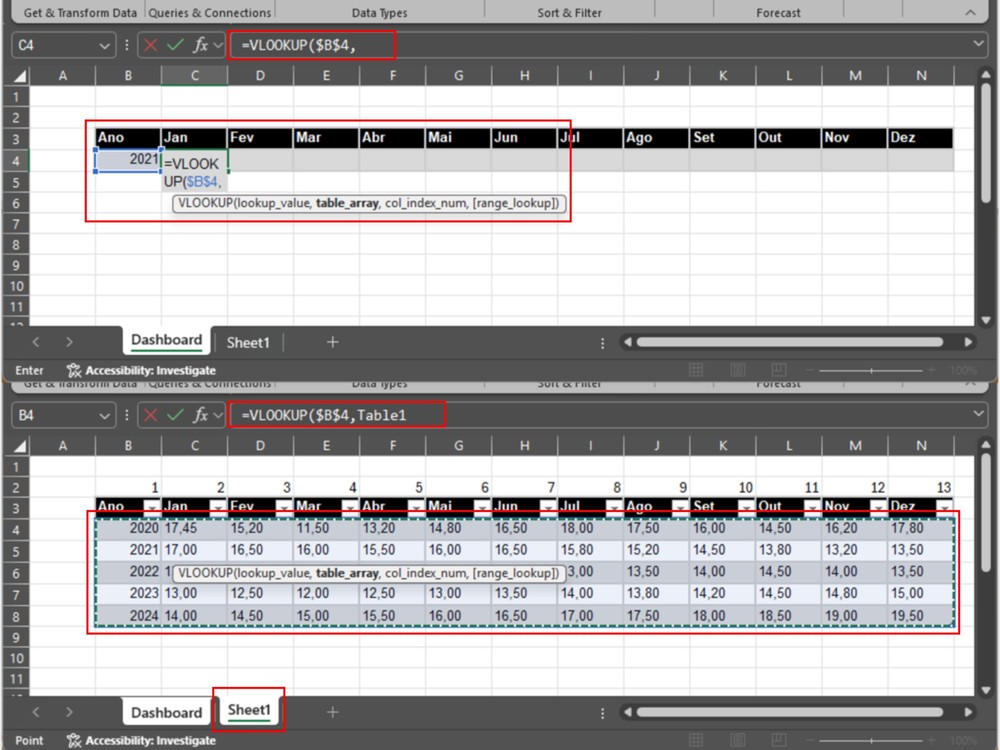Select row 8 header in bottom window
Image resolution: width=1000 pixels, height=750 pixels.
[16, 616]
